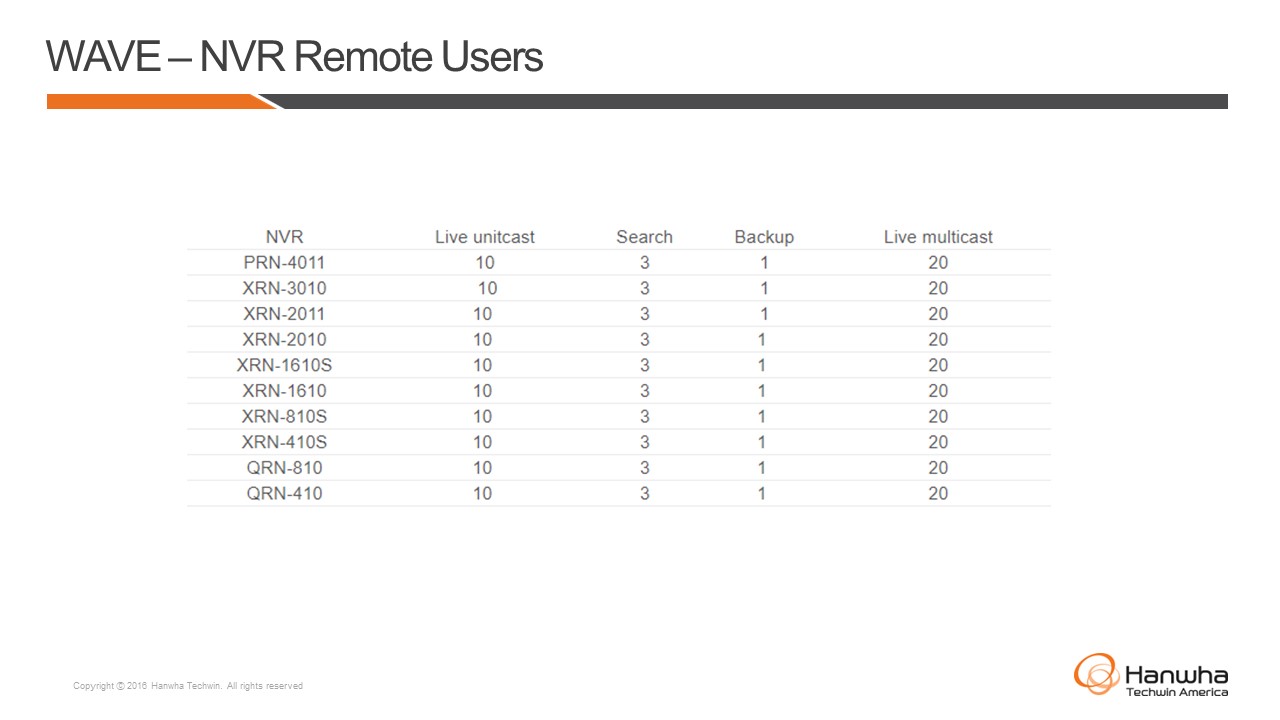
Task: Click the Backup column header
Action: 764,237
